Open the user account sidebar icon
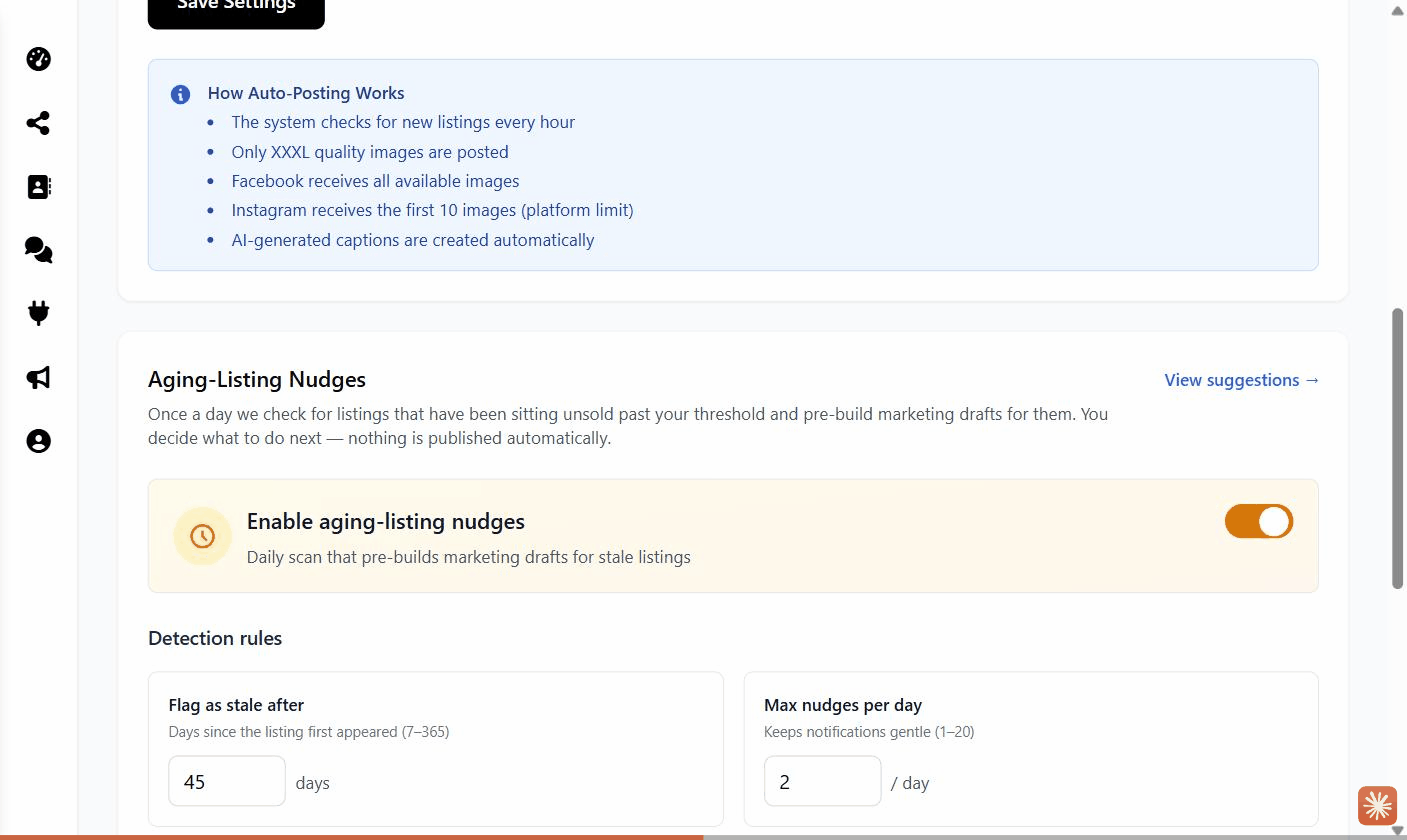 [38, 441]
